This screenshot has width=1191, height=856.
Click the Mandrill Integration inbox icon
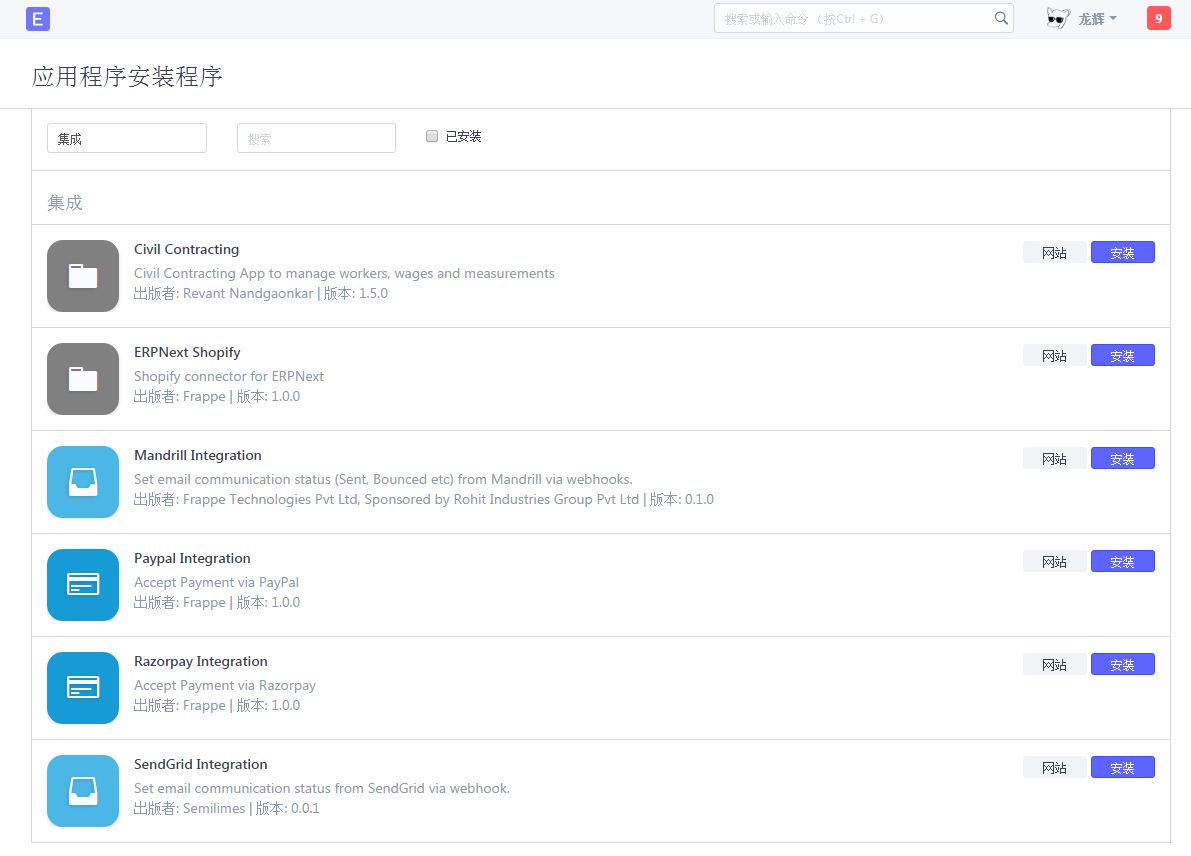tap(83, 482)
